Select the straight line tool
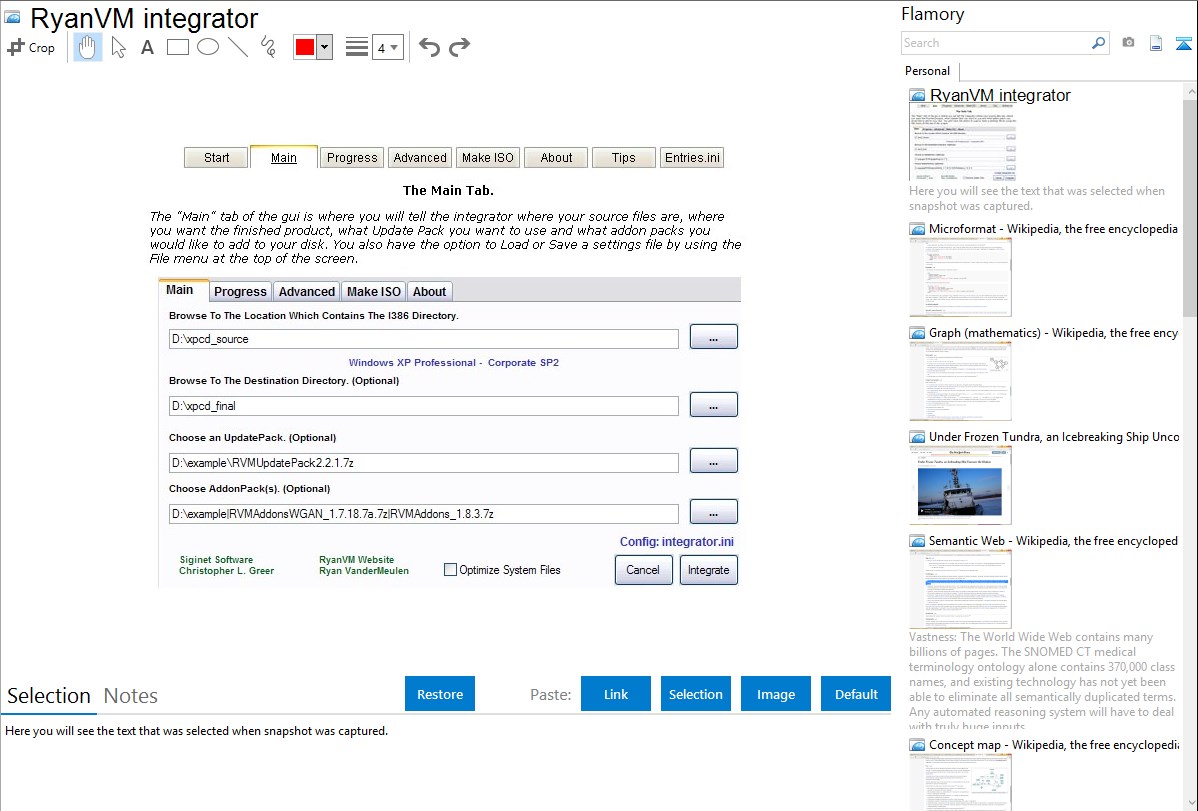Viewport: 1198px width, 811px height. pos(238,47)
